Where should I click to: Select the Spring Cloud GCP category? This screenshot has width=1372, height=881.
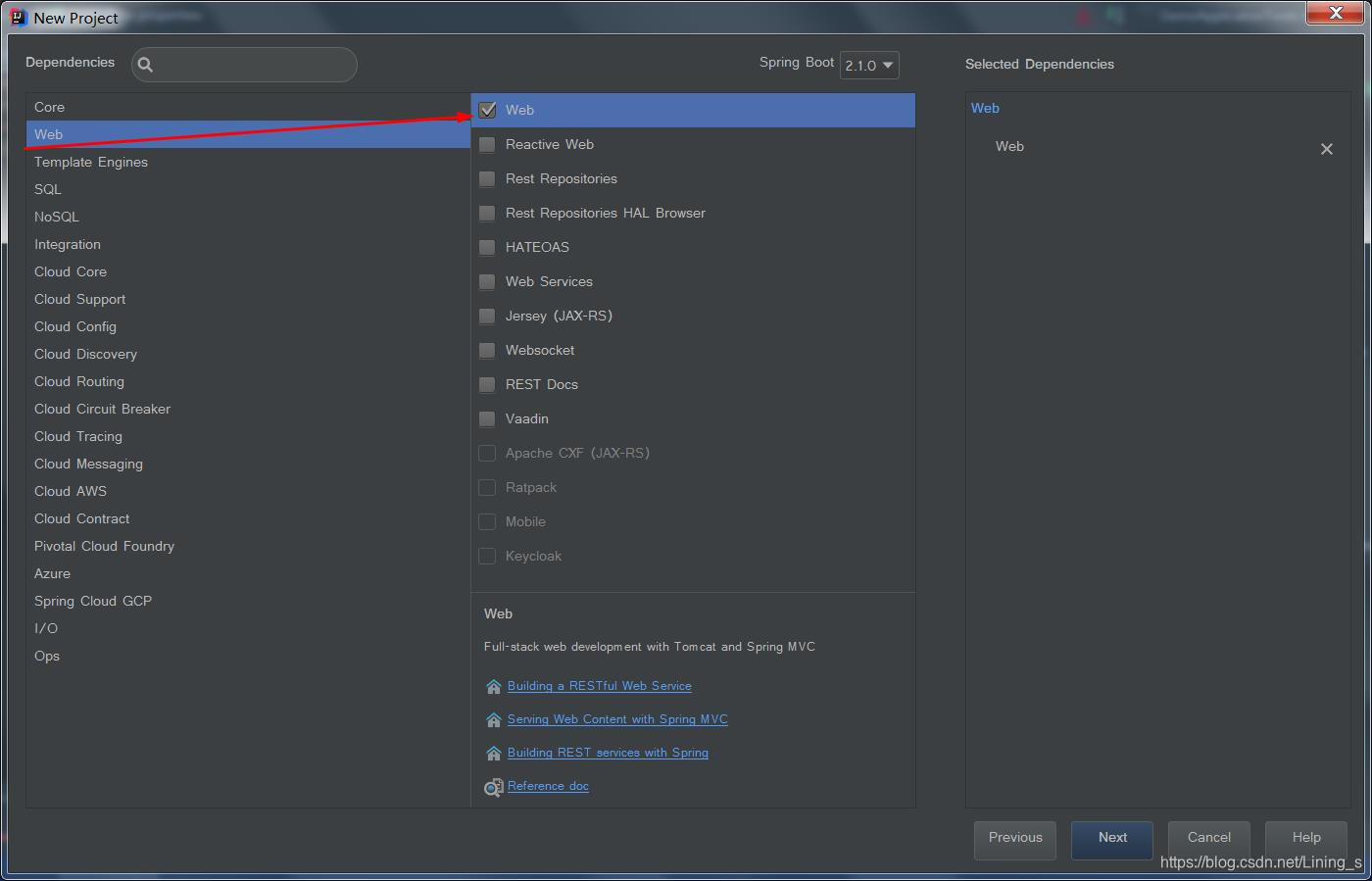[248, 601]
